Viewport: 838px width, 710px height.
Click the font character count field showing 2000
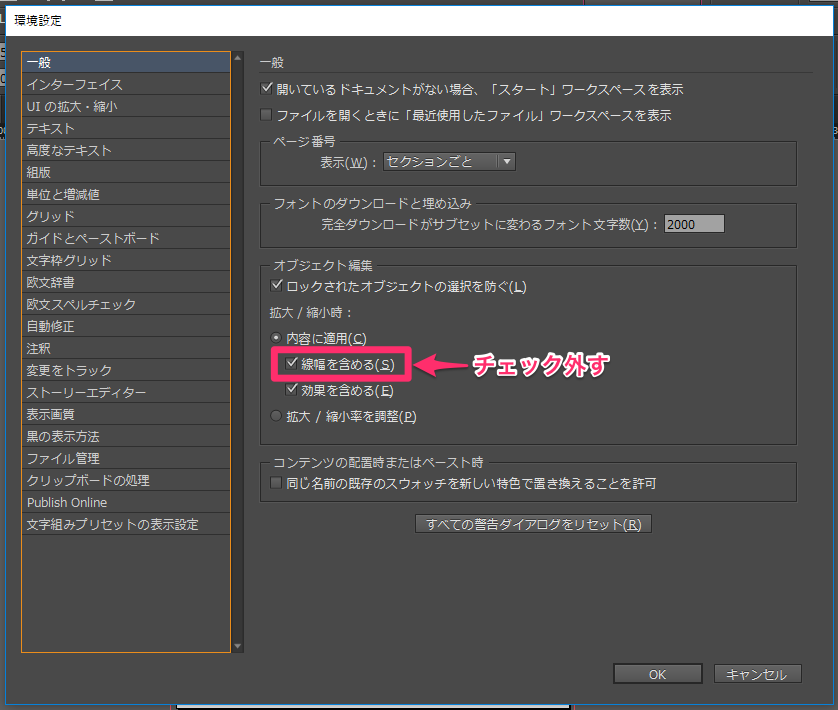tap(694, 224)
